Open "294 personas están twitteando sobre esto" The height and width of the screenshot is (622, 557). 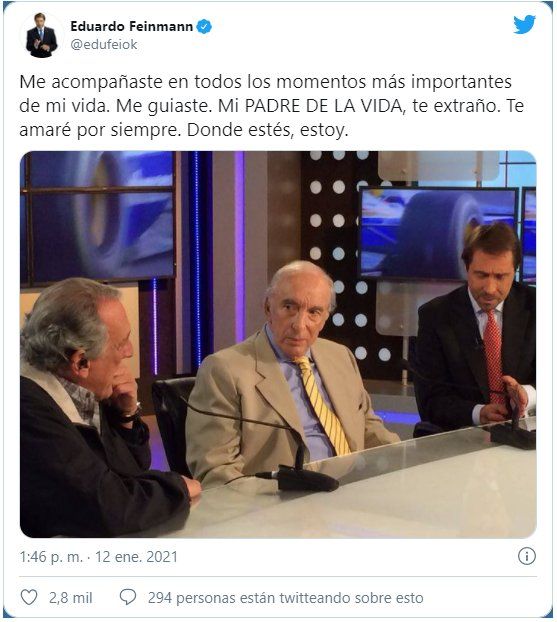coord(286,598)
